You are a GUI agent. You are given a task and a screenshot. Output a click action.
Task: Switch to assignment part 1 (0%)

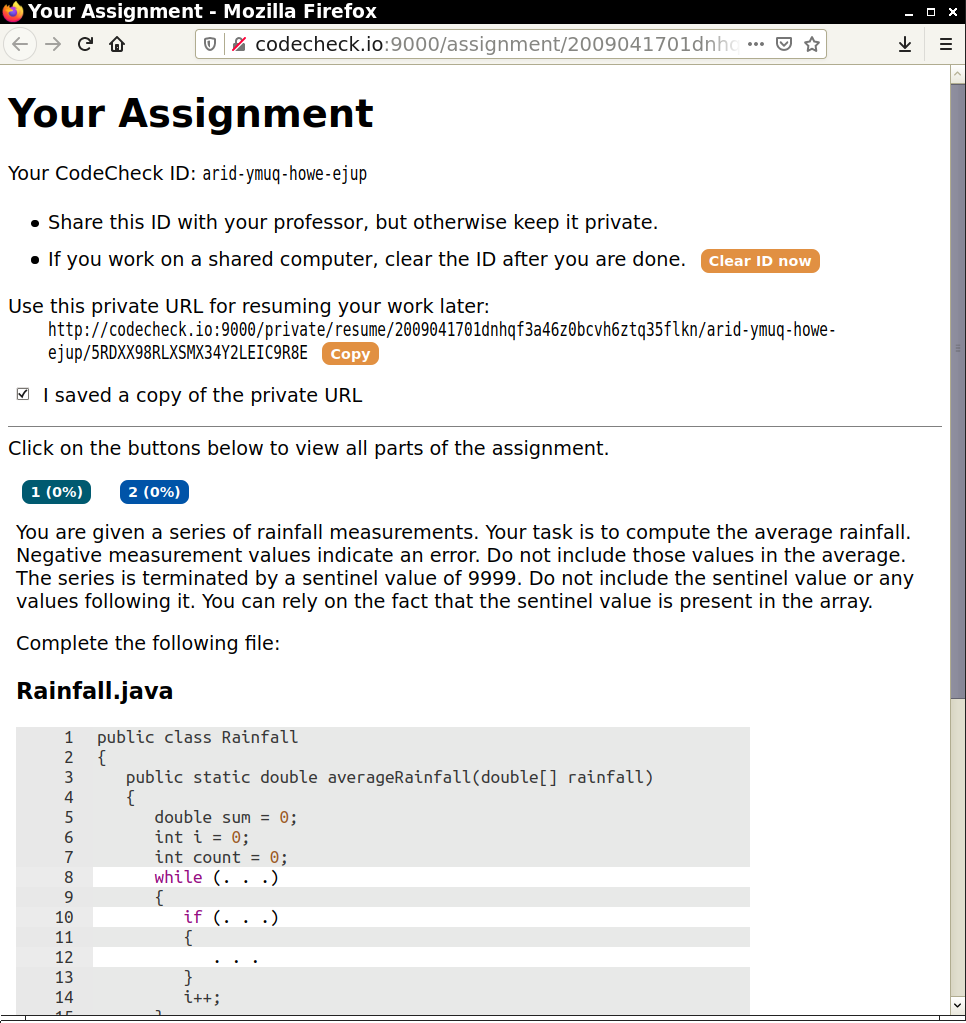click(56, 492)
